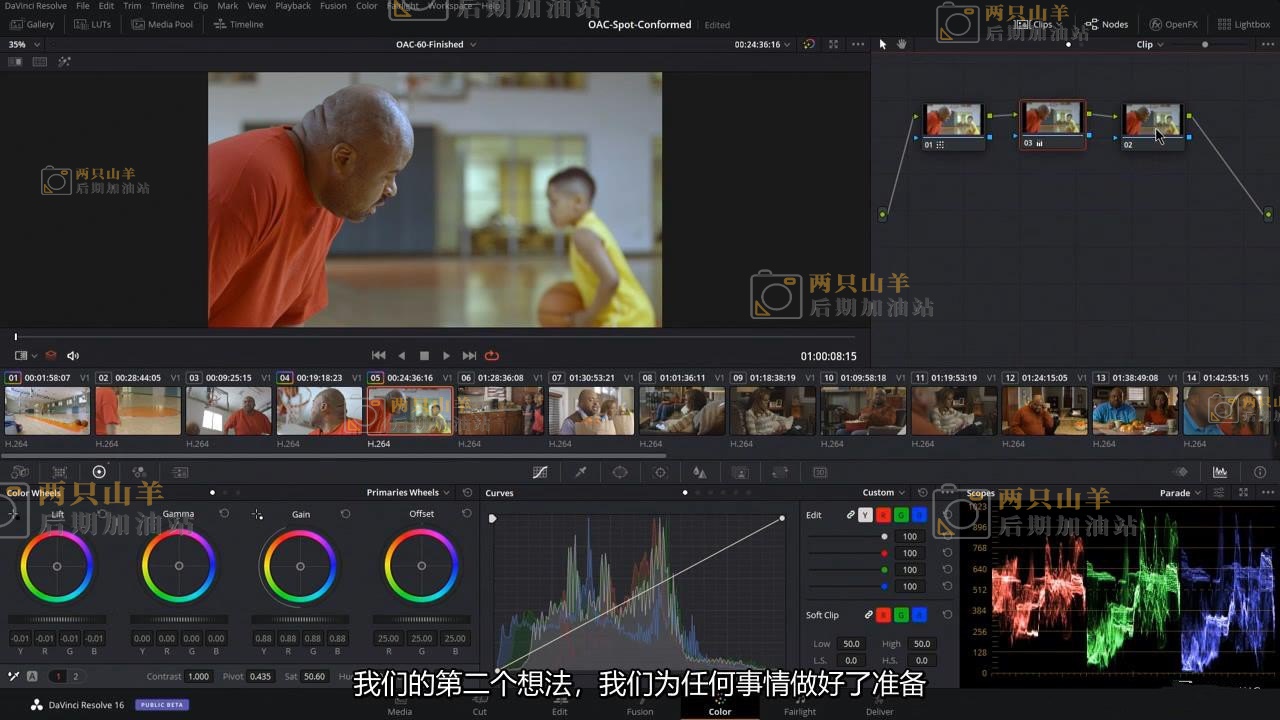The image size is (1280, 720).
Task: Toggle the Y channel edit button in Curves
Action: [x=865, y=515]
